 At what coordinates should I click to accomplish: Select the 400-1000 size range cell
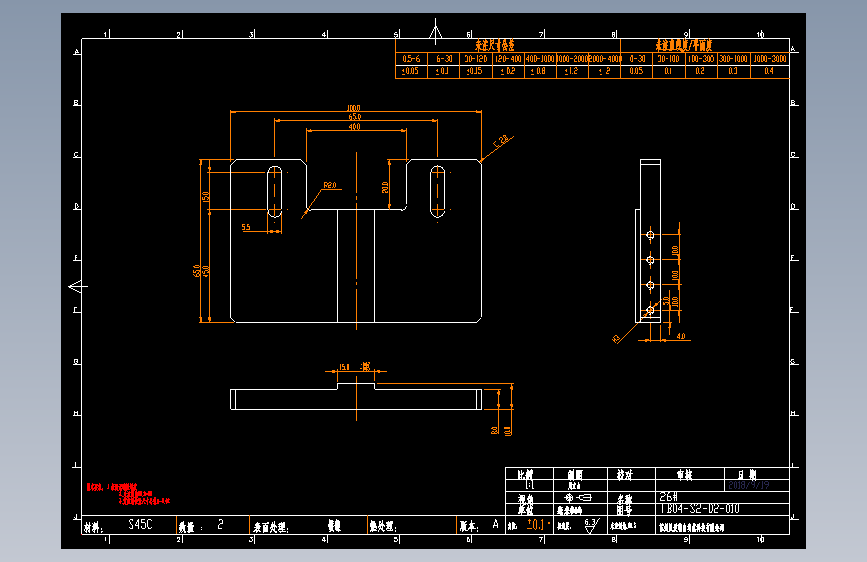540,59
